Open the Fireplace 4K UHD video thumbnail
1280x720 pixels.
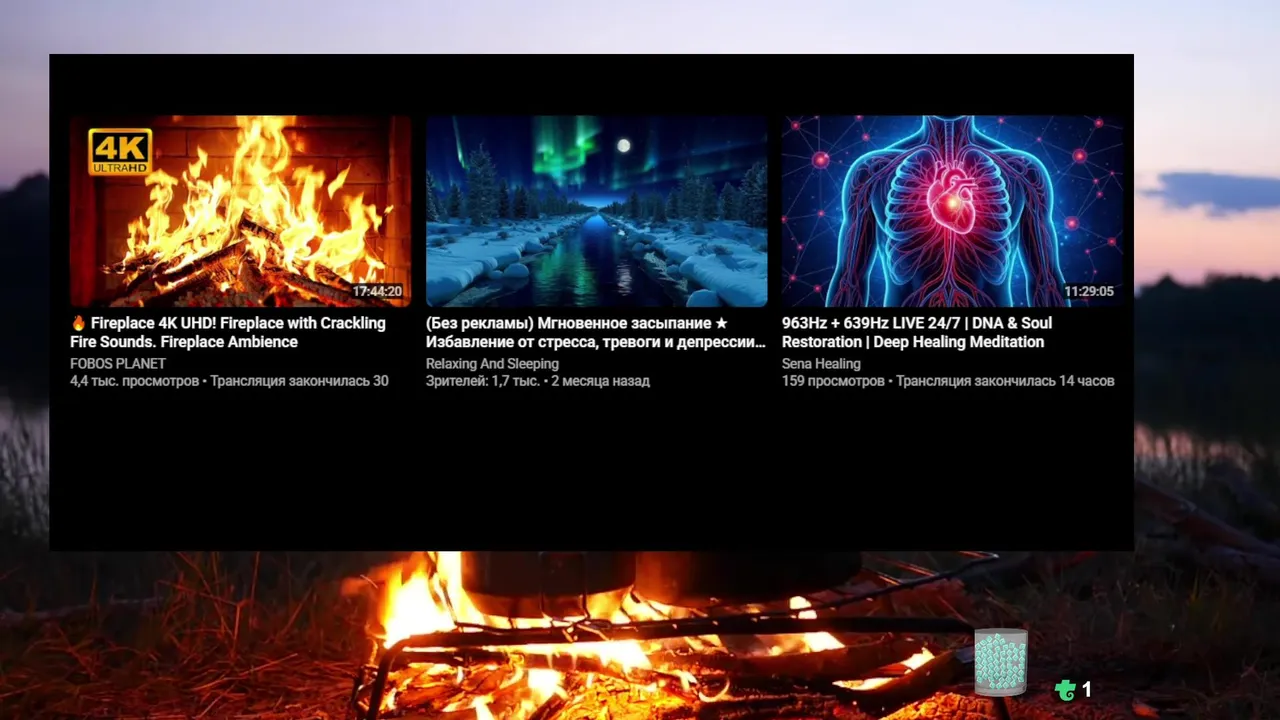(x=240, y=211)
